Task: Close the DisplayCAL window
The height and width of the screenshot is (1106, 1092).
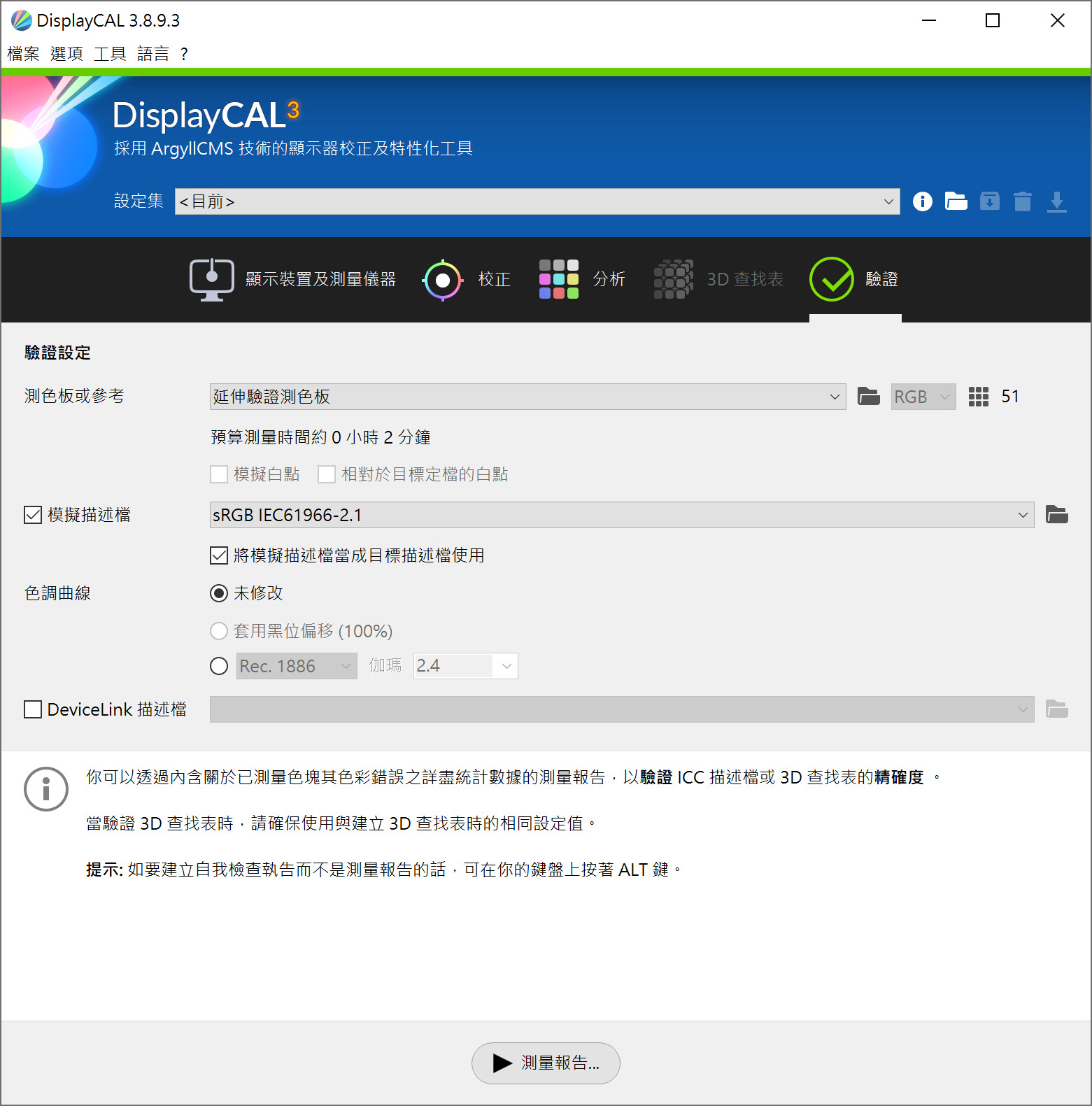Action: tap(1057, 20)
